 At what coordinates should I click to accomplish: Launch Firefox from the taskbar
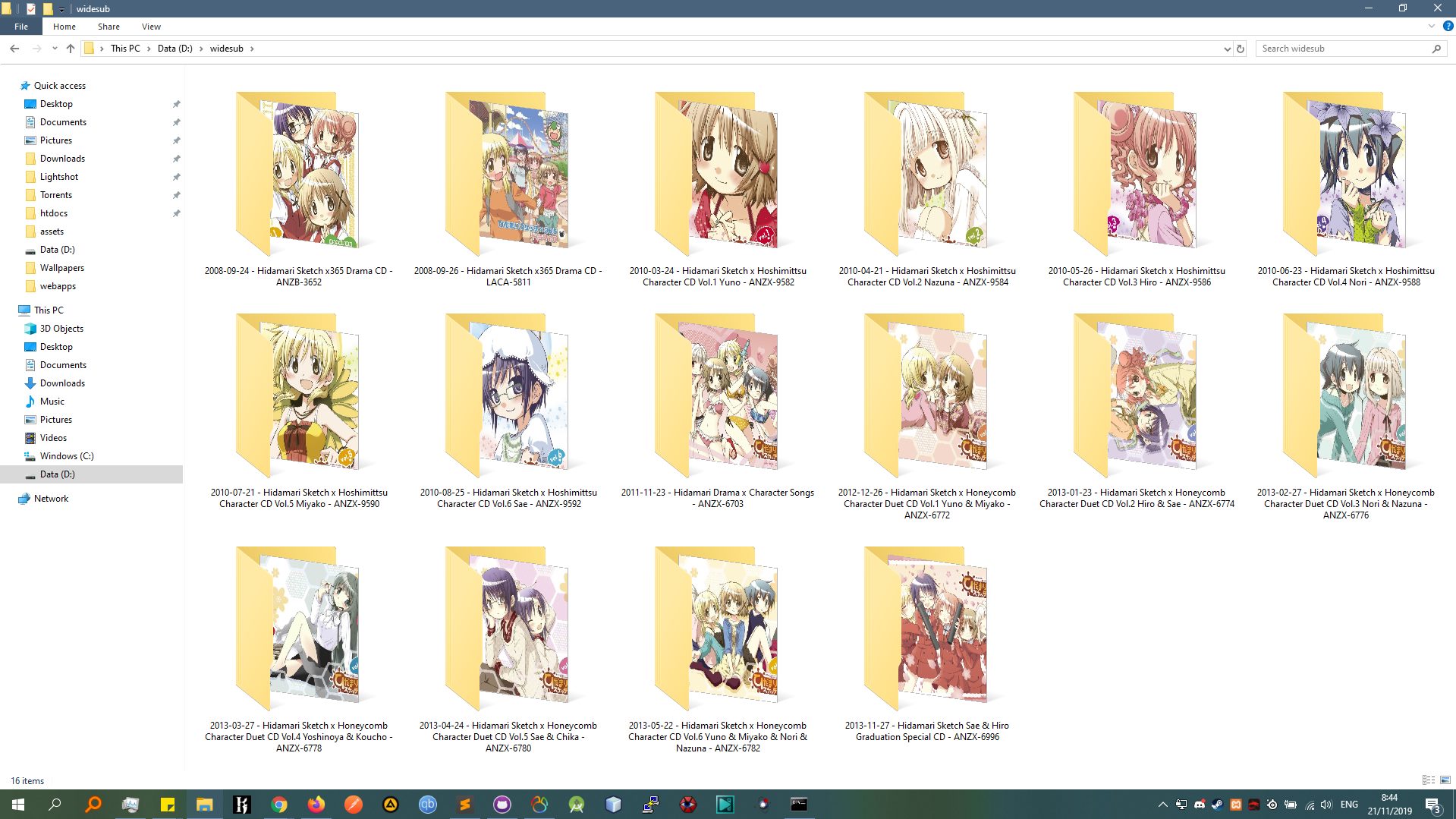pos(316,805)
